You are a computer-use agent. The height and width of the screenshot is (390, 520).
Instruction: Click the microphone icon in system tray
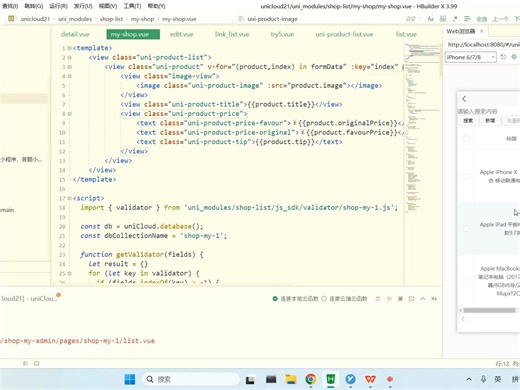coord(483,379)
